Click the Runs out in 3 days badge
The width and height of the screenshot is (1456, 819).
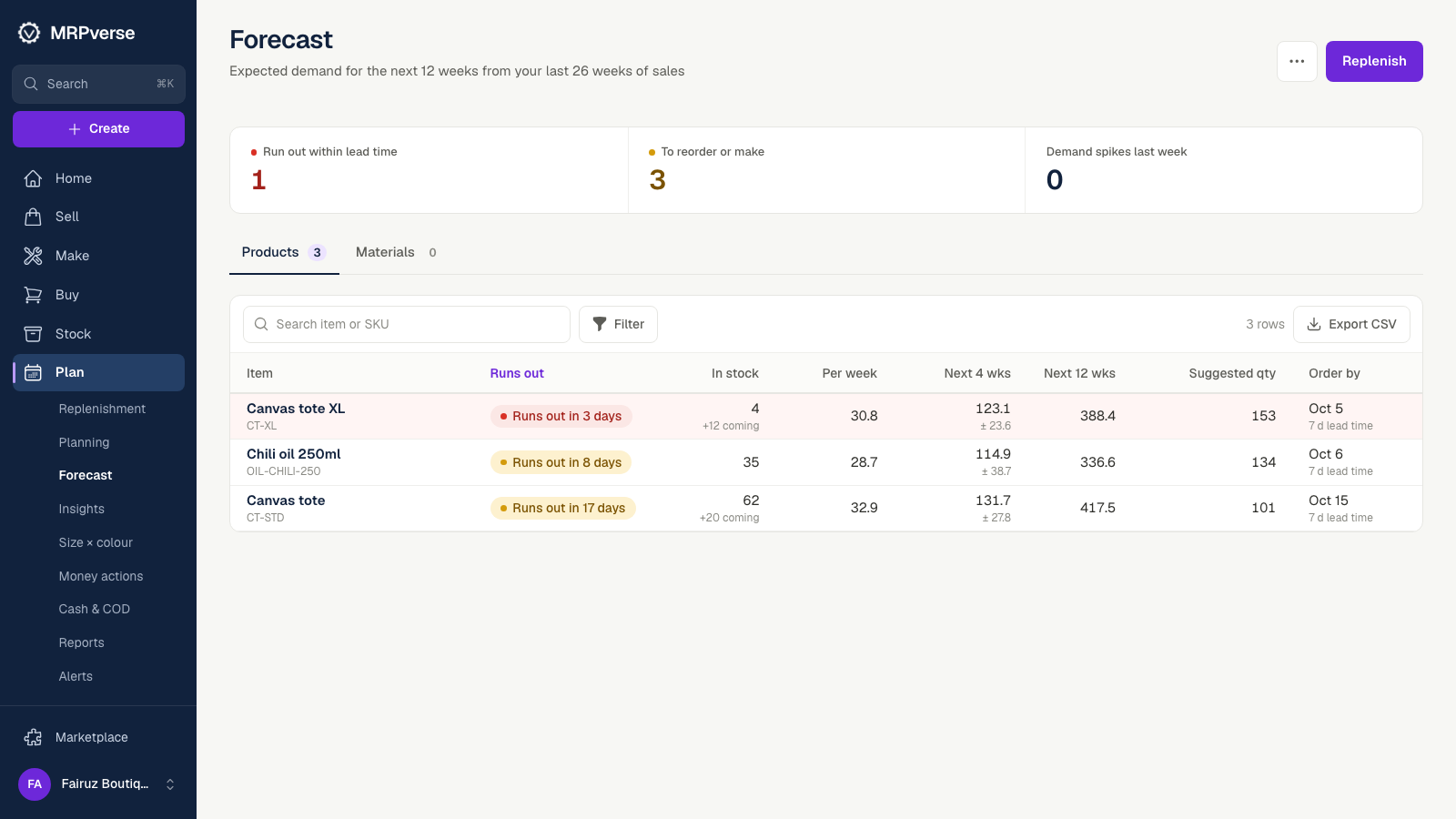(x=561, y=416)
